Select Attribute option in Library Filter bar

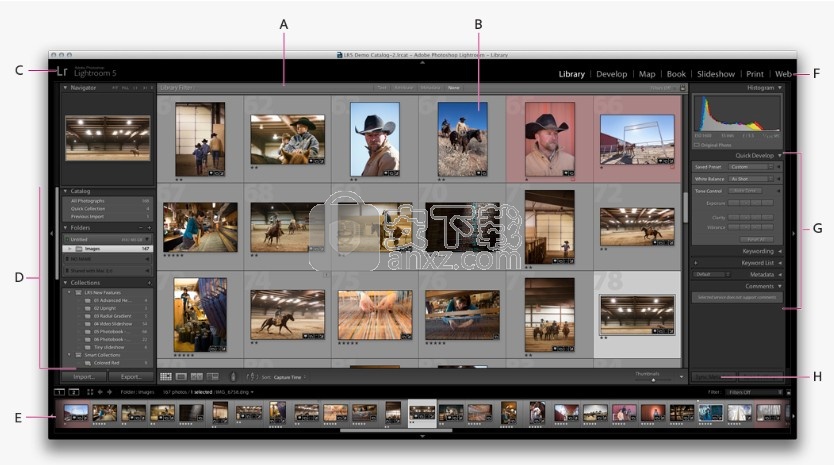click(x=404, y=88)
